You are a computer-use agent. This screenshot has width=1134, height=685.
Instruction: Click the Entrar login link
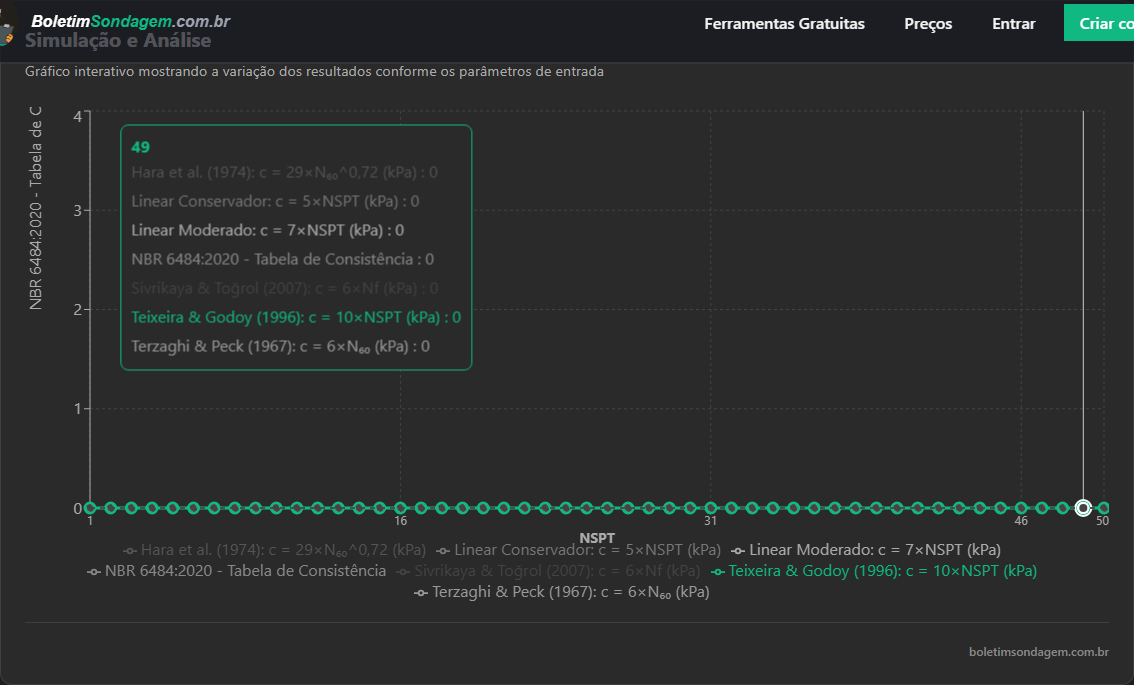(x=1013, y=23)
